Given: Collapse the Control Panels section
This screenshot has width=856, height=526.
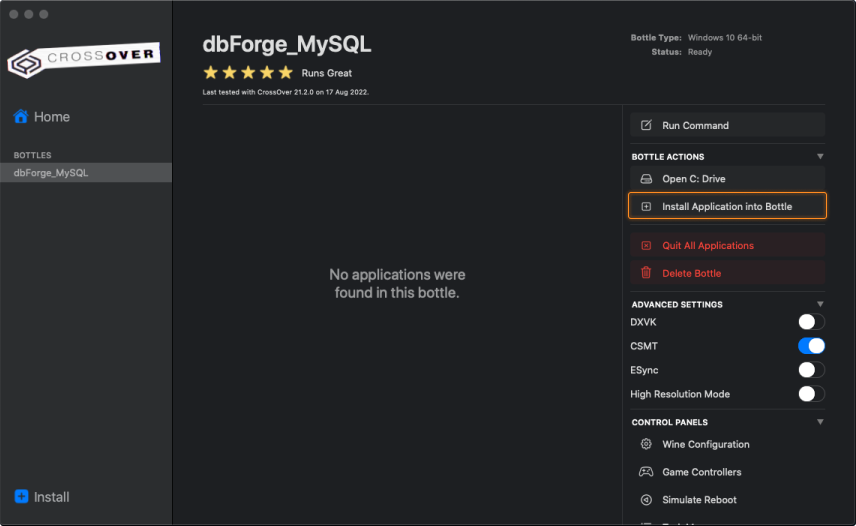Looking at the screenshot, I should click(x=820, y=422).
